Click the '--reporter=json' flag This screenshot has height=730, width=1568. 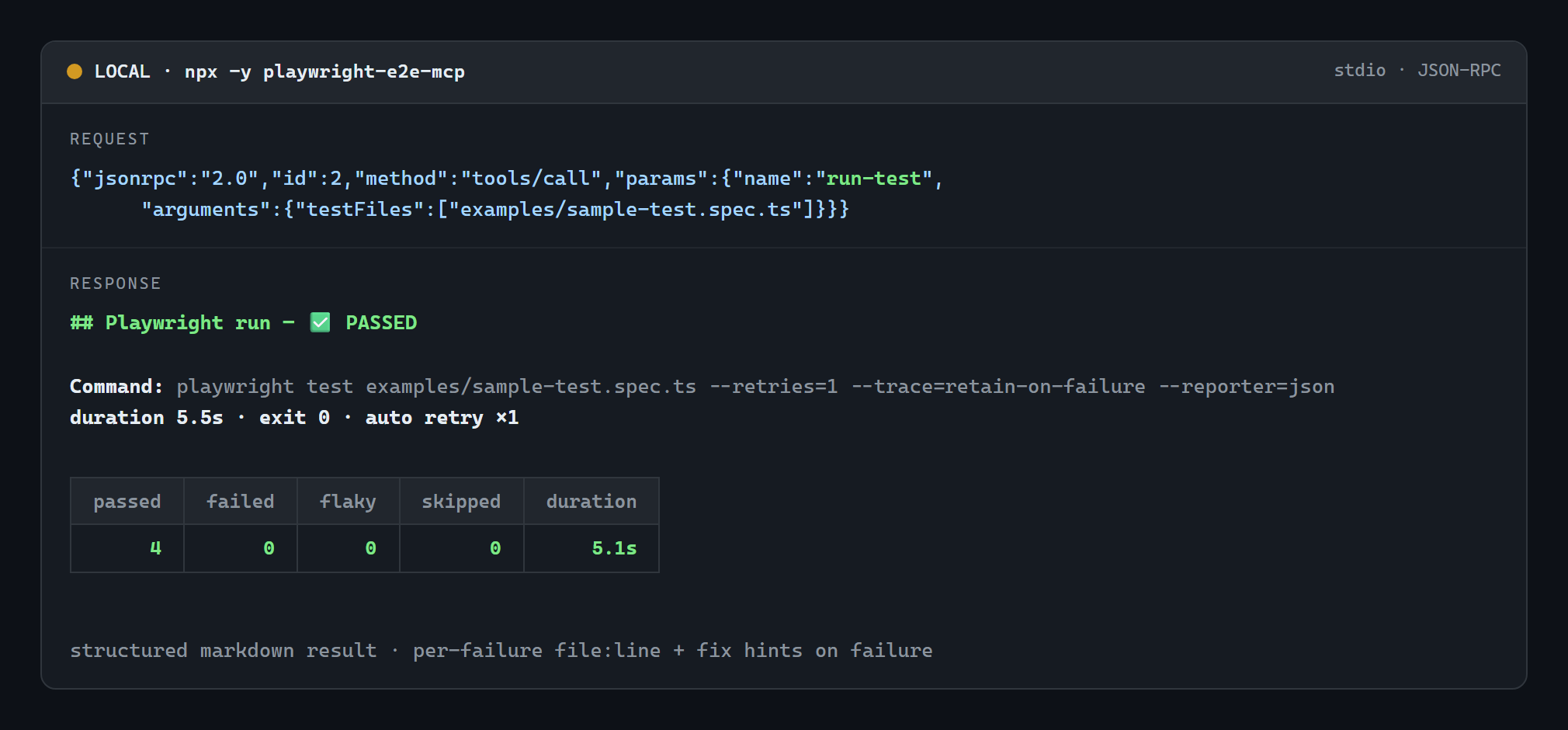pos(1246,387)
